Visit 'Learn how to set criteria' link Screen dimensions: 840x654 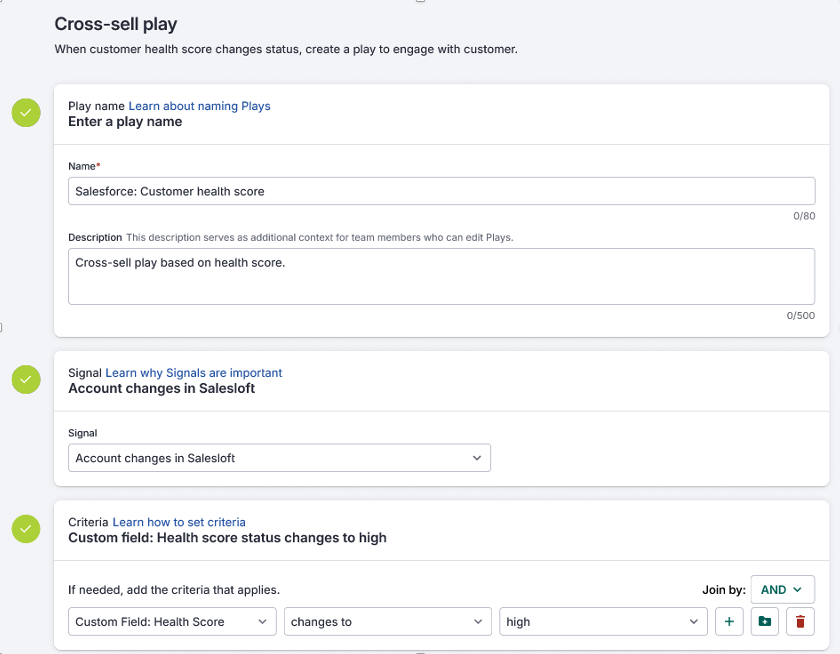pos(179,522)
